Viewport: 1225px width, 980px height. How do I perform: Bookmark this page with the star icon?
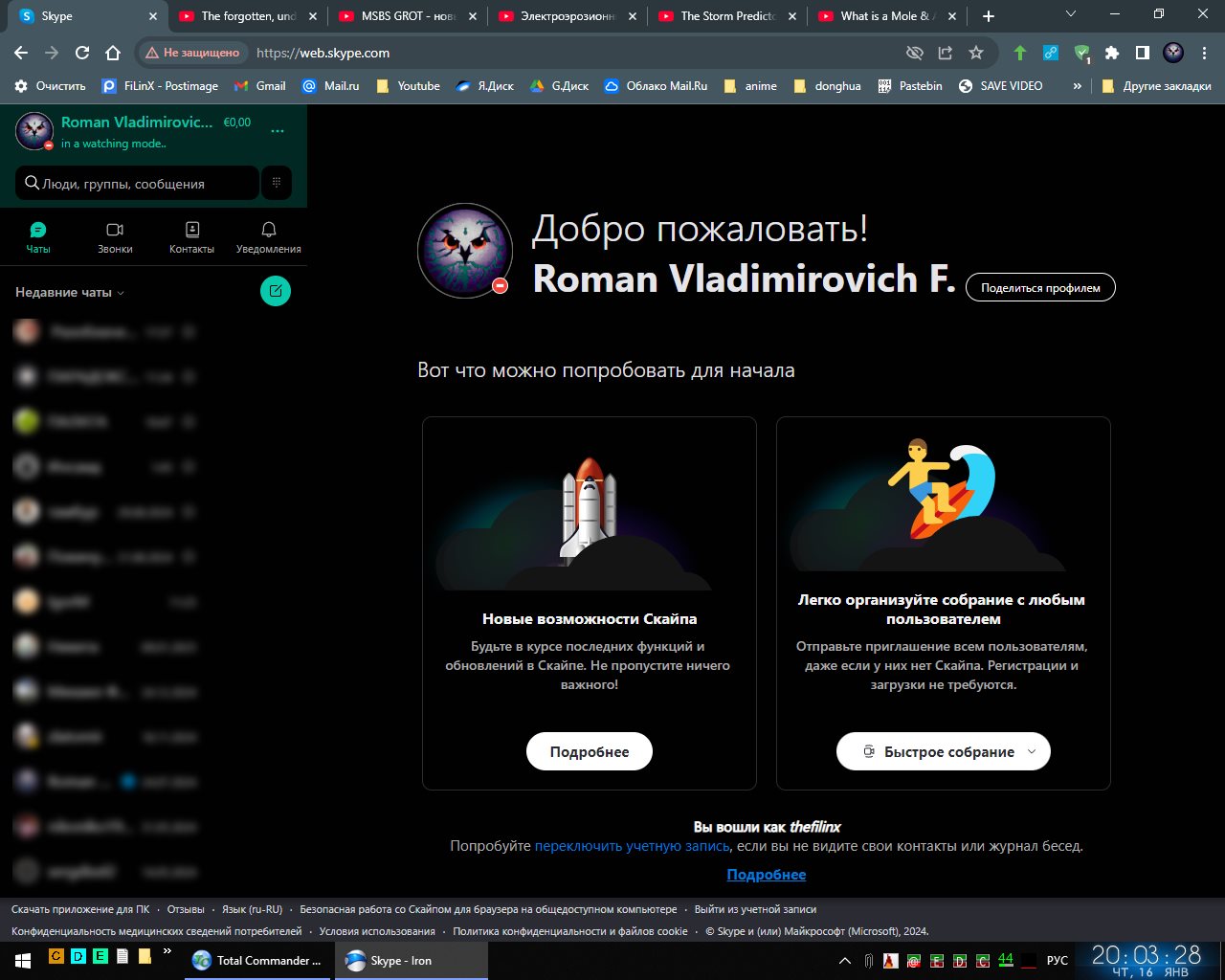(x=976, y=53)
